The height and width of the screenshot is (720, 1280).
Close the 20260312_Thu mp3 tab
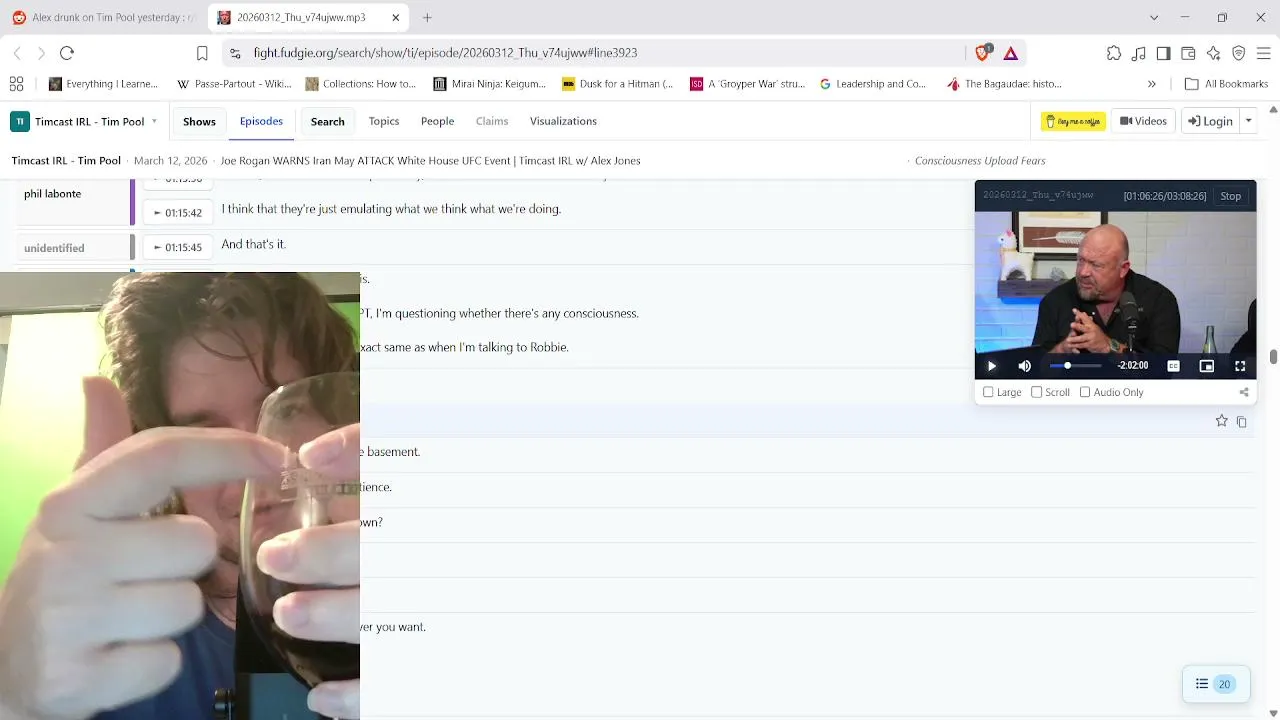click(x=396, y=17)
